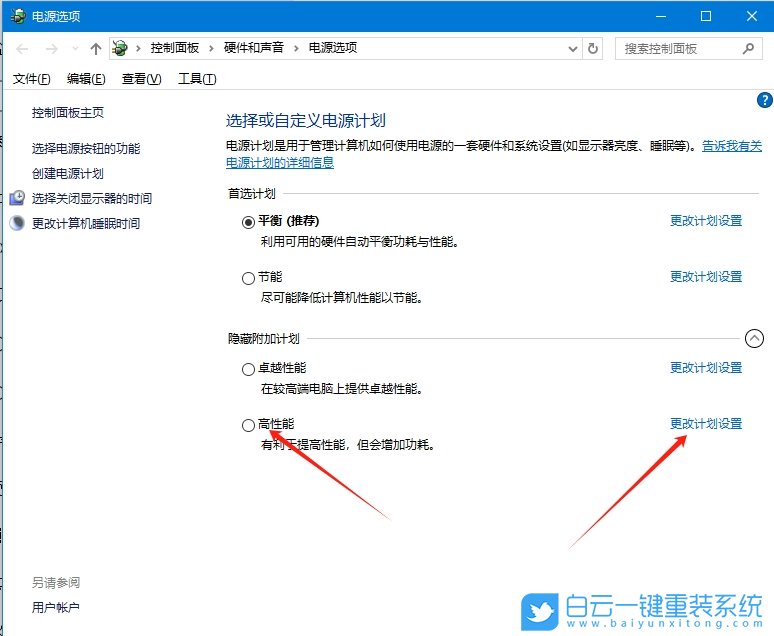This screenshot has width=774, height=636.
Task: Collapse the 隐藏附加计划 section
Action: (754, 338)
